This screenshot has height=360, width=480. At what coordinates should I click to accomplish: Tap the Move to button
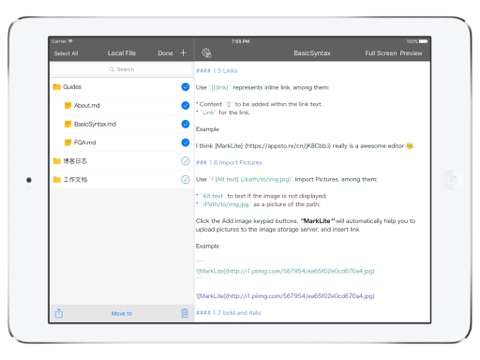(x=122, y=313)
